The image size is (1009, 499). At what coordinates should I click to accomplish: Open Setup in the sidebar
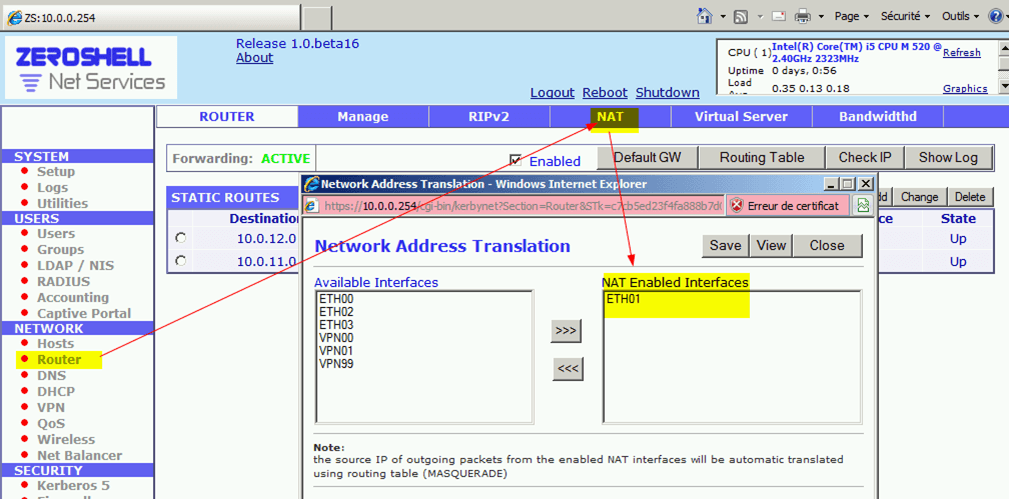(55, 172)
